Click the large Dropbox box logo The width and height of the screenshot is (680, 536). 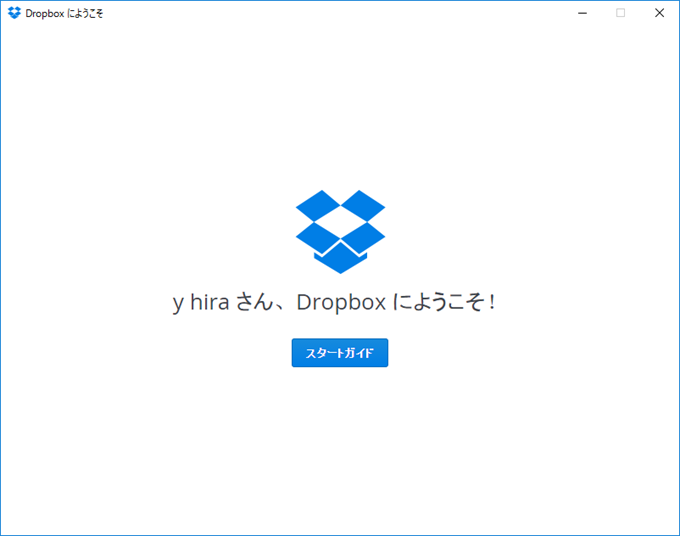[x=340, y=231]
